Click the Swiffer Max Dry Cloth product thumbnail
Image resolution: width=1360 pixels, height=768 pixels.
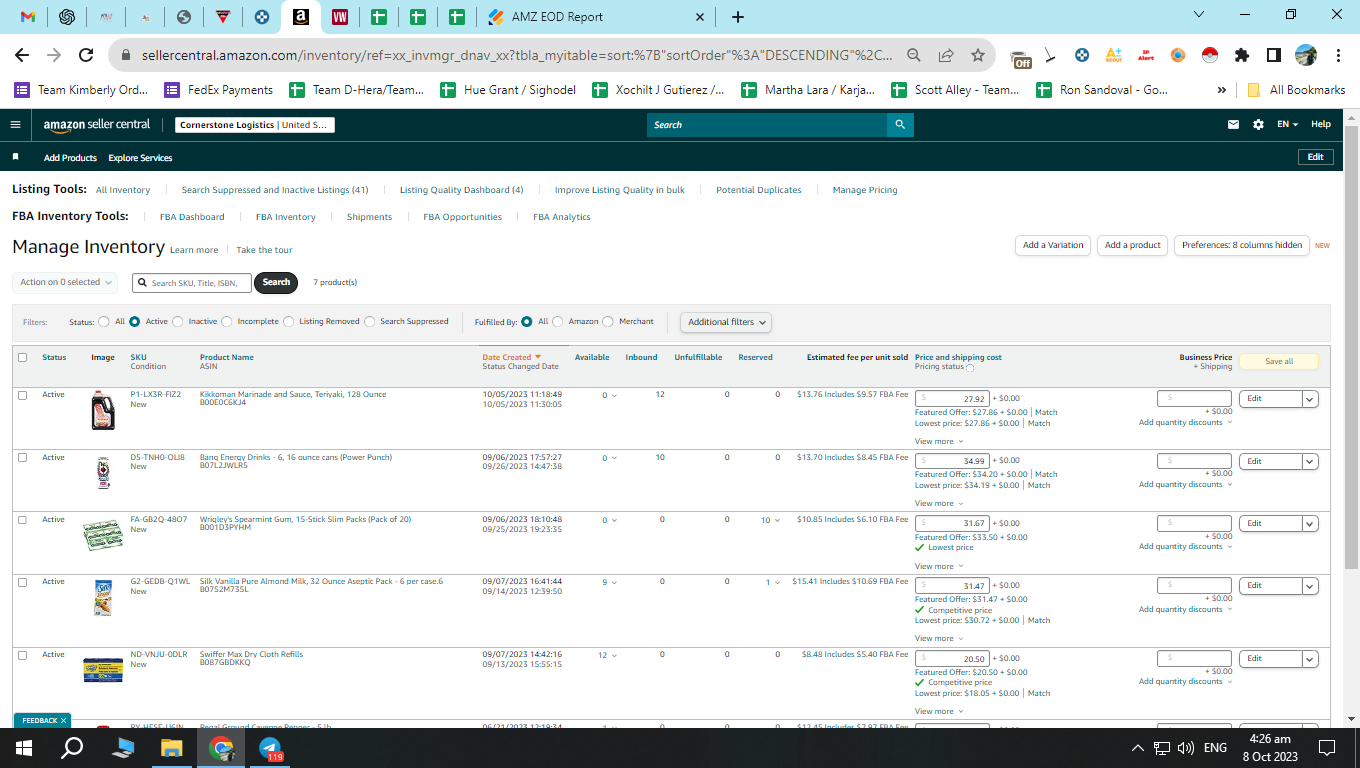[103, 669]
